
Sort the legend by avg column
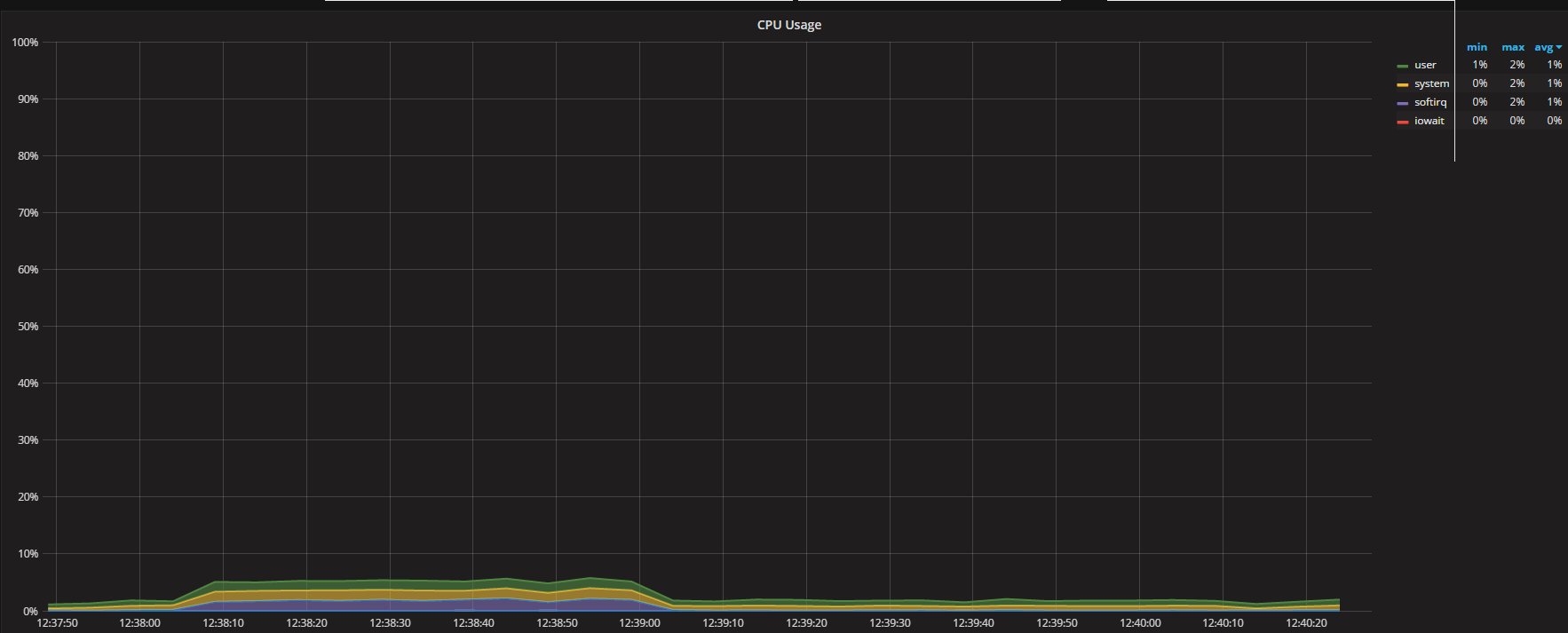pos(1543,47)
